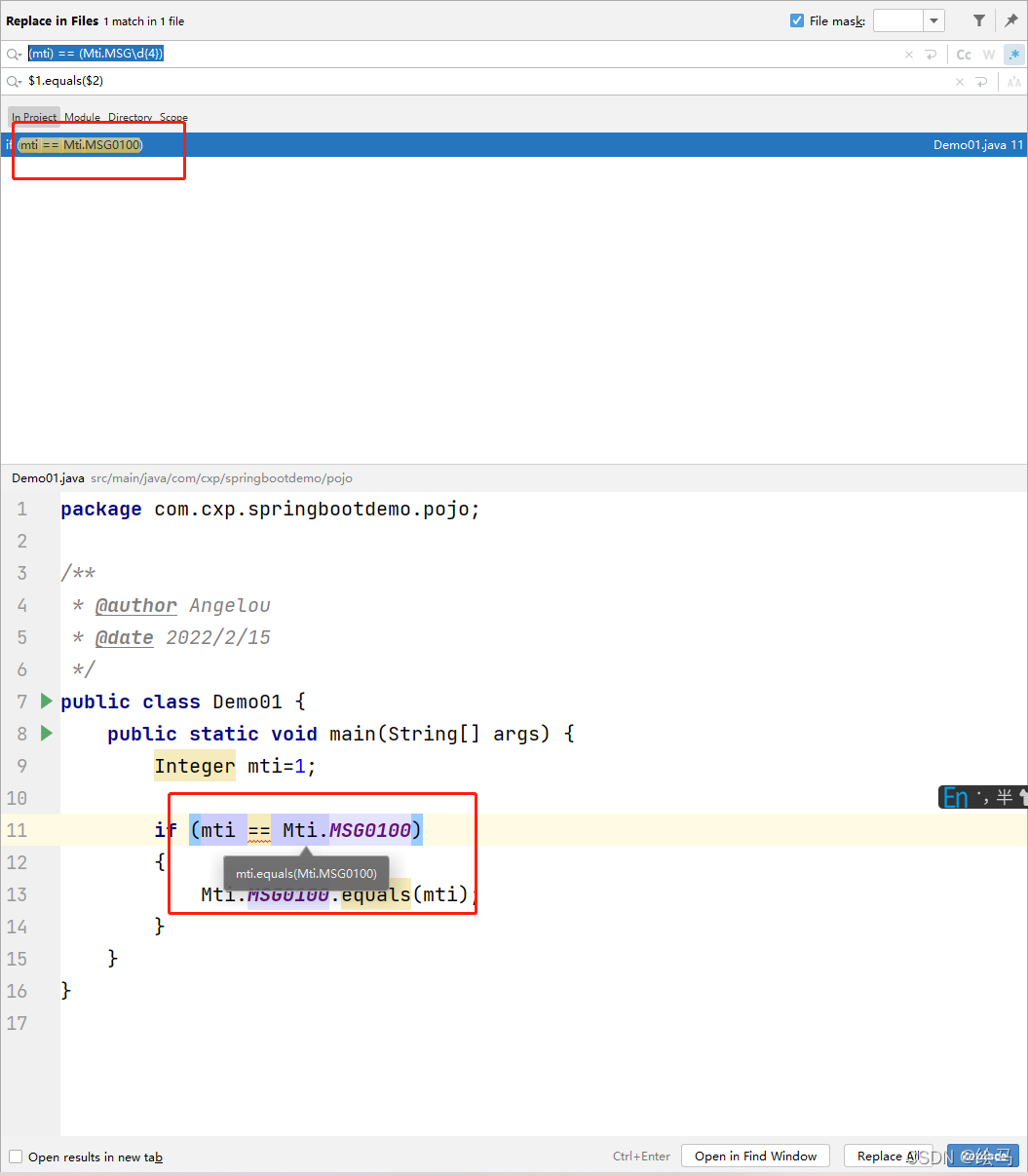Screen dimensions: 1028x1176
Task: Open the filter search results icon
Action: tap(979, 20)
